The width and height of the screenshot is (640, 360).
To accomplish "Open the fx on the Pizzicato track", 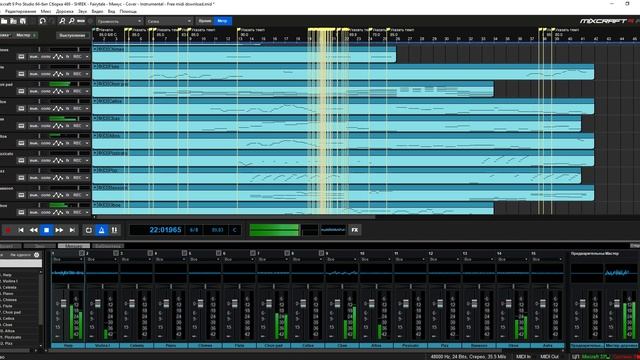I will click(68, 160).
